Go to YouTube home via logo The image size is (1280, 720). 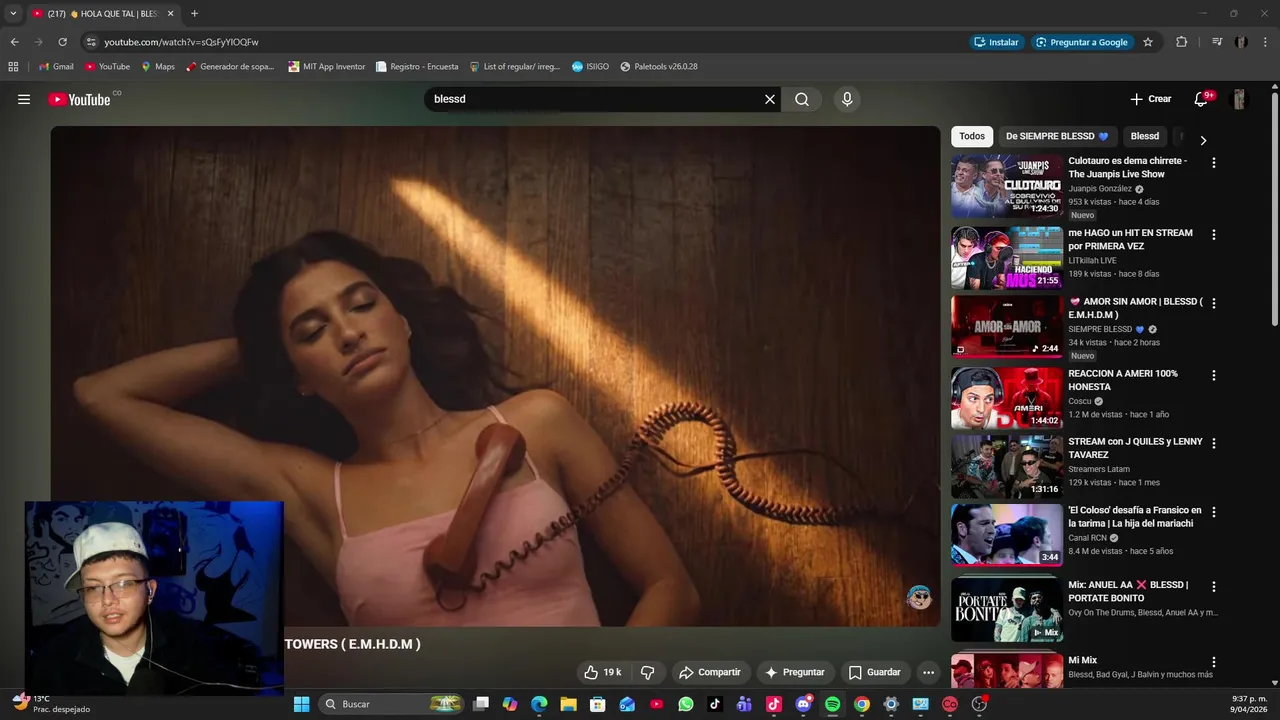click(x=79, y=99)
